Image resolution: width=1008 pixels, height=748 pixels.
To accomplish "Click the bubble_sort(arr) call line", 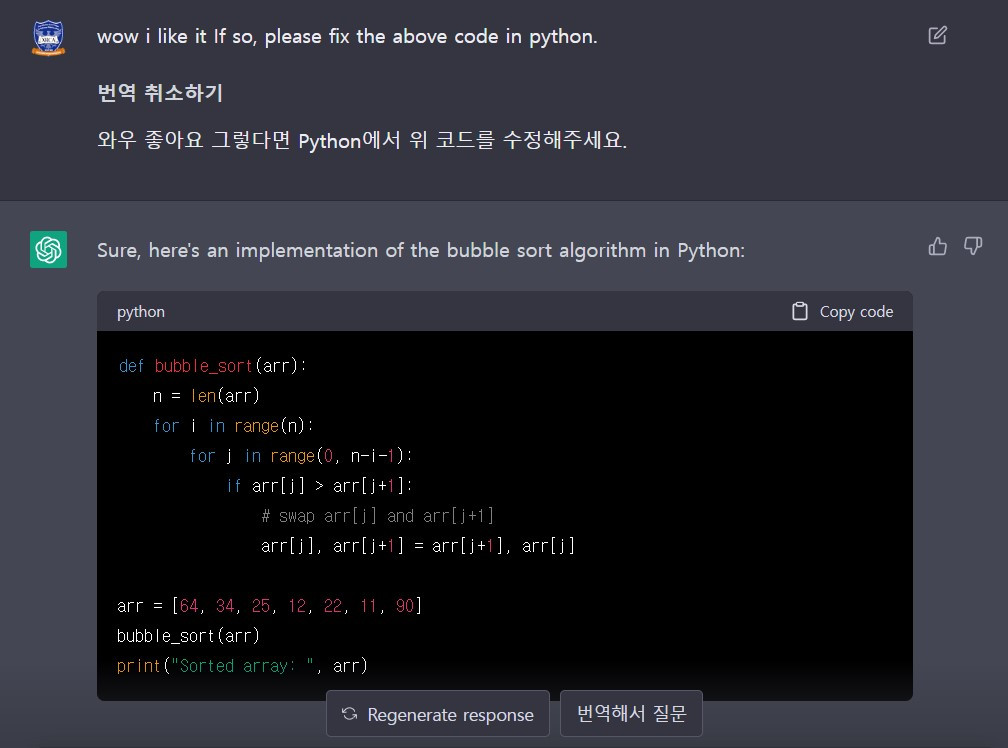I will click(x=188, y=635).
